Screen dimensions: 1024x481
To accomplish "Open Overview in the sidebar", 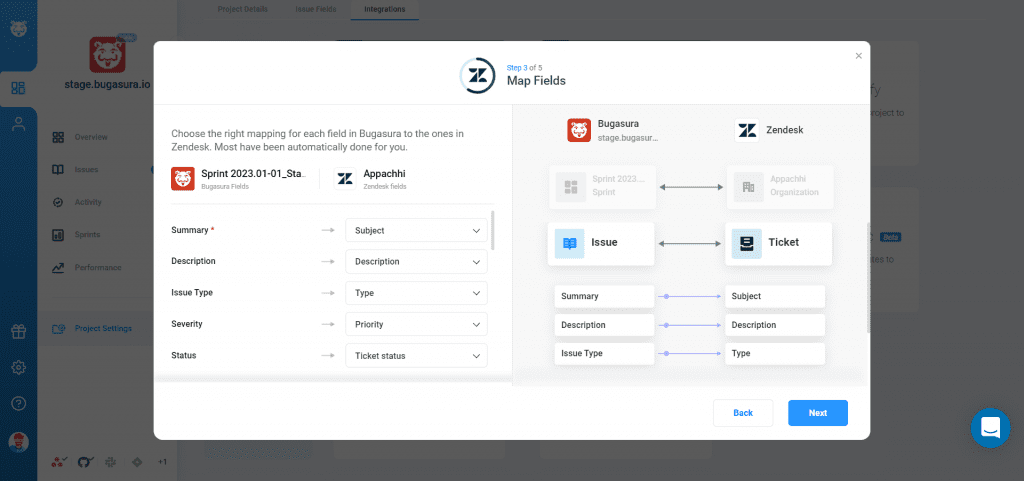I will coord(91,137).
